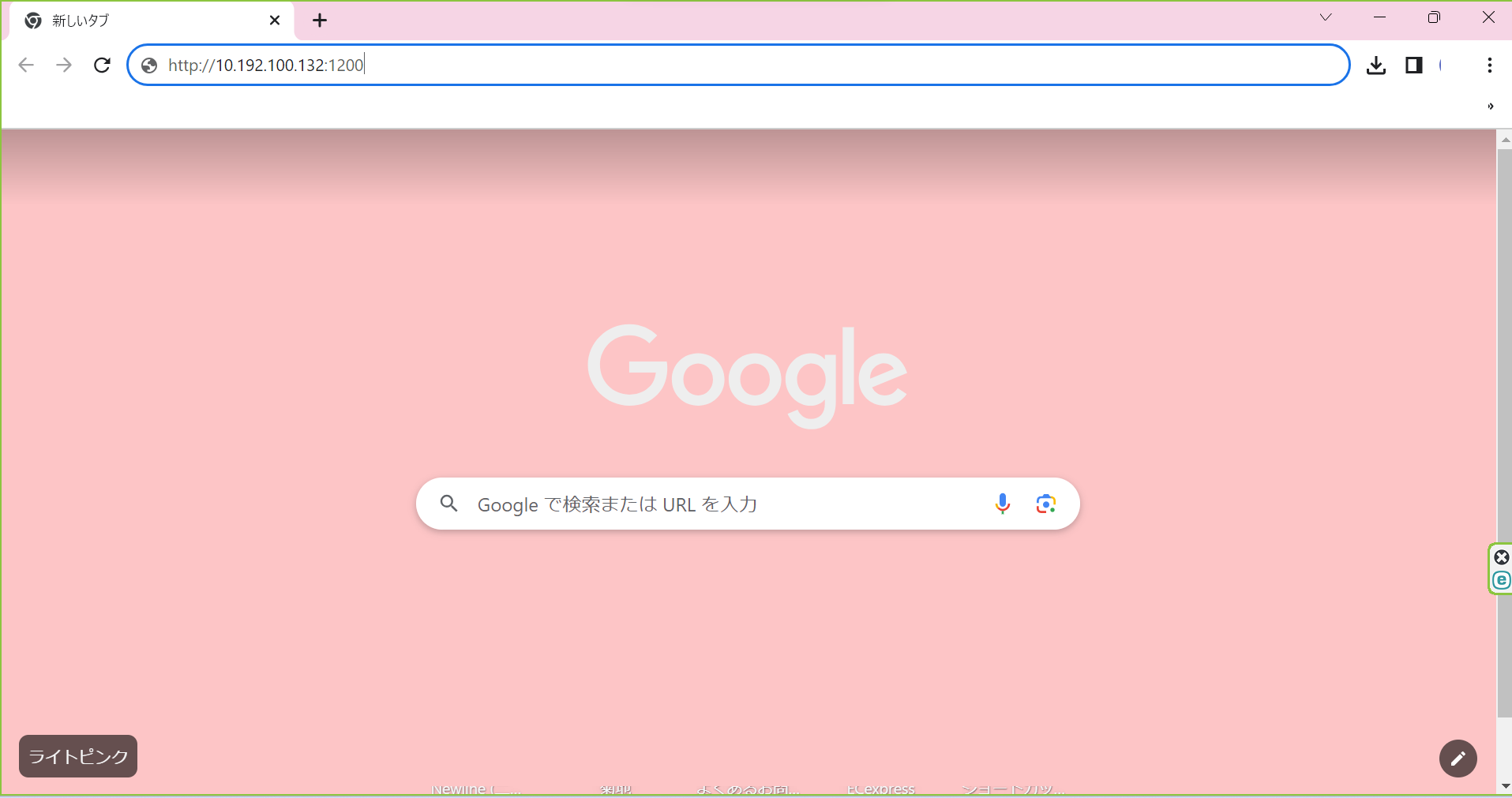Screen dimensions: 1512x798
Task: Close the side widget with X icon
Action: pyautogui.click(x=1502, y=557)
